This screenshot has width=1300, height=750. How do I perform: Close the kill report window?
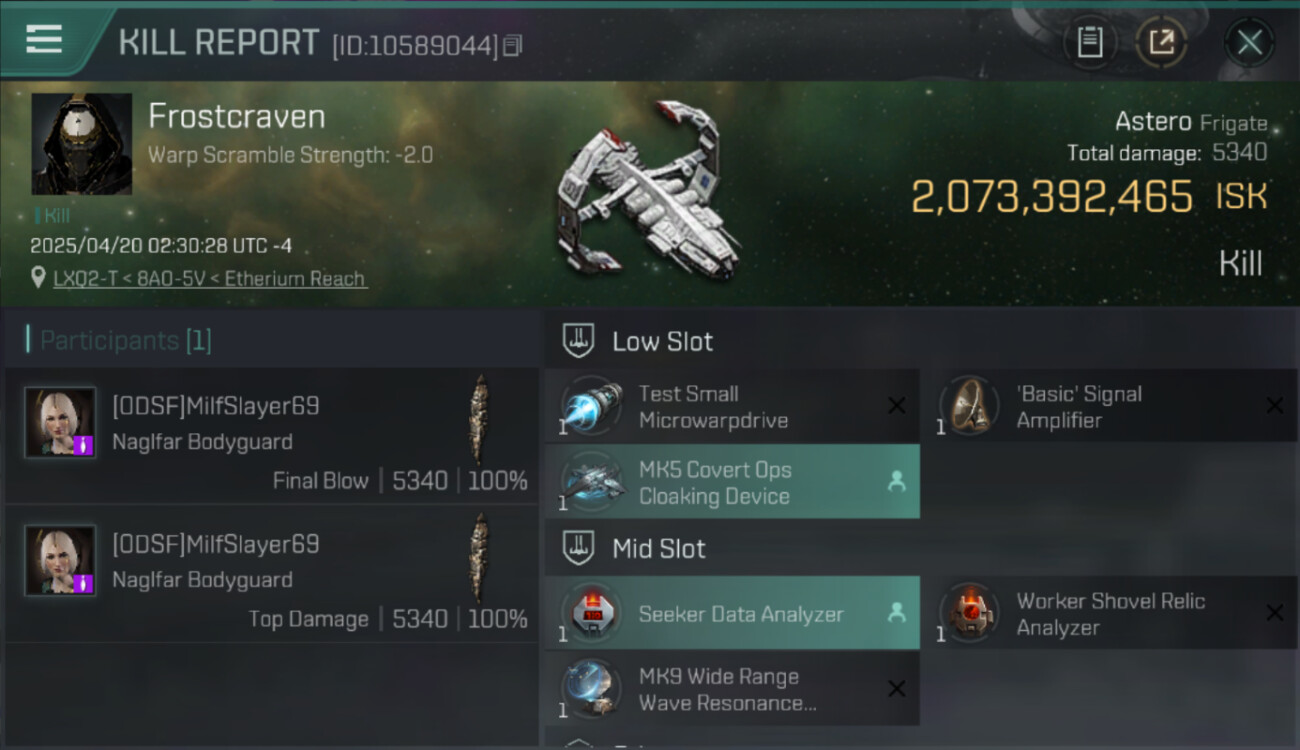(x=1249, y=42)
